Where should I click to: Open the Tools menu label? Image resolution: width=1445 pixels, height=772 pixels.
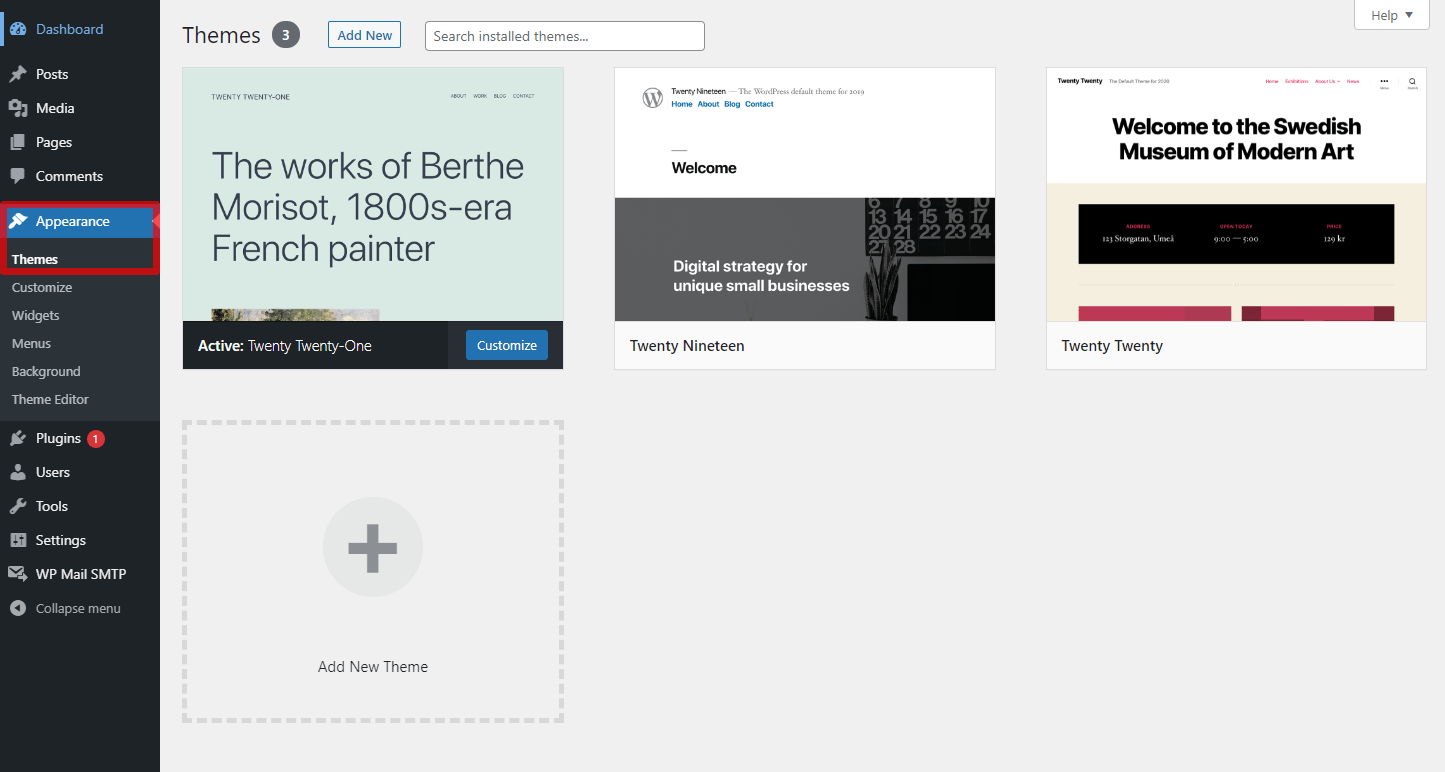pos(52,506)
